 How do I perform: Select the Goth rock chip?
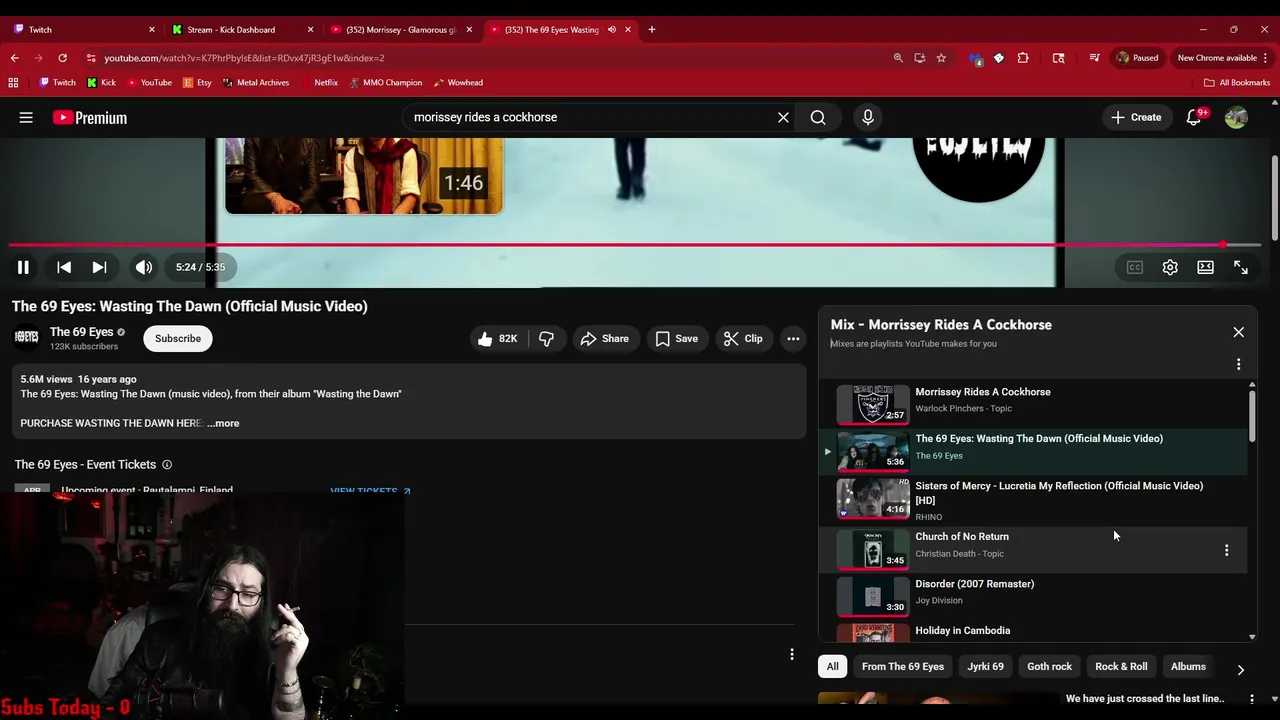(x=1049, y=667)
